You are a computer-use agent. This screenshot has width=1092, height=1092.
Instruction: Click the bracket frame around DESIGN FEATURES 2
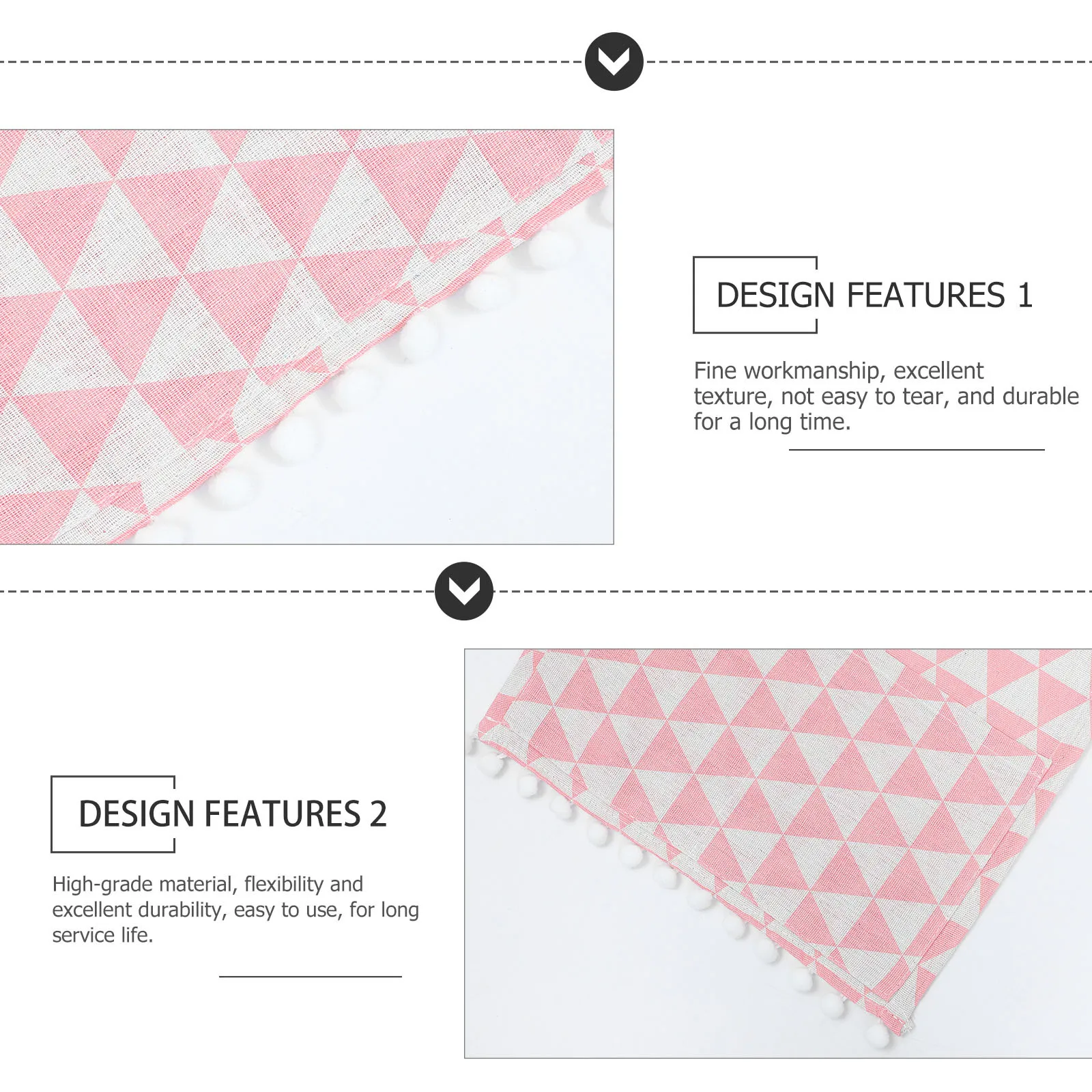point(113,814)
